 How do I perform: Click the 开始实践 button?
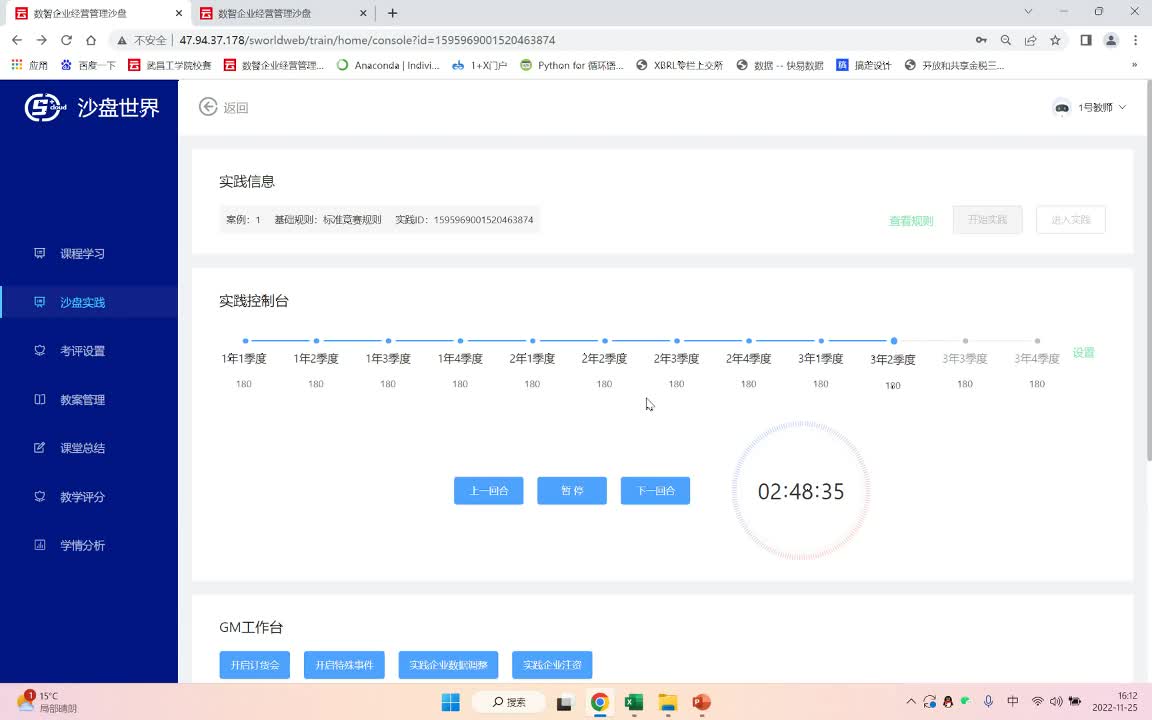(987, 220)
